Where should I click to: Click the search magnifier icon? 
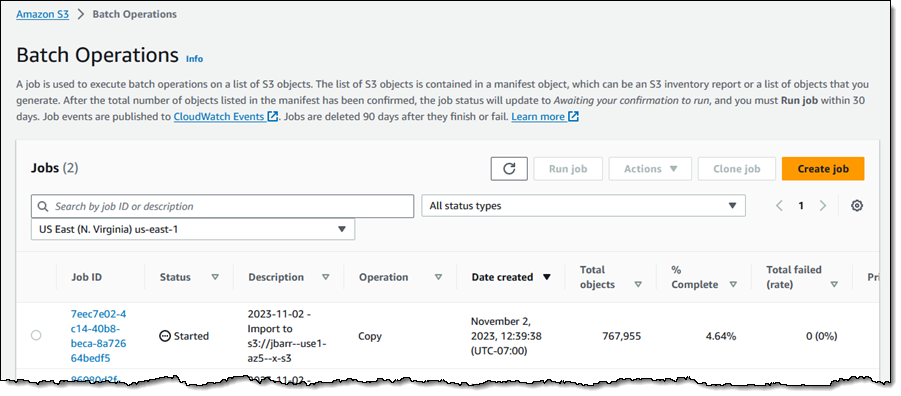tap(43, 206)
